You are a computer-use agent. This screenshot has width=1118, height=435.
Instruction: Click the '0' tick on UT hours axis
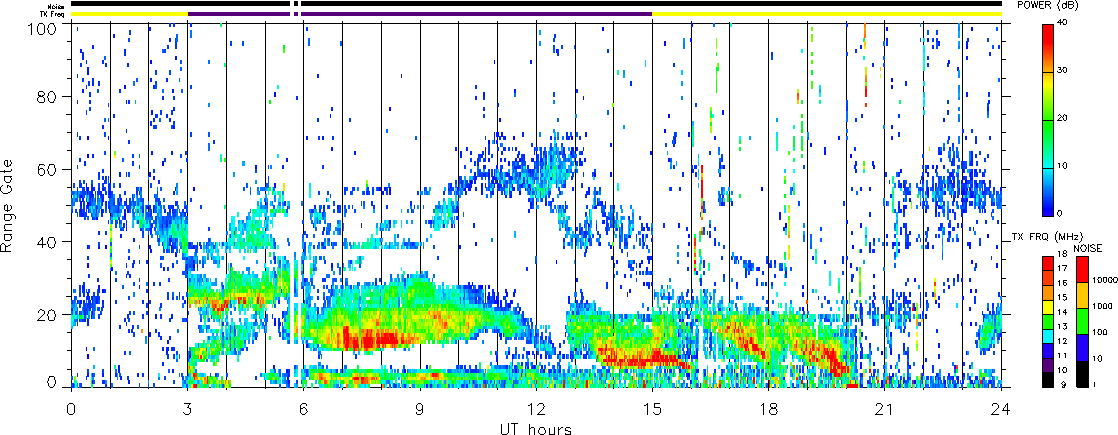click(71, 408)
